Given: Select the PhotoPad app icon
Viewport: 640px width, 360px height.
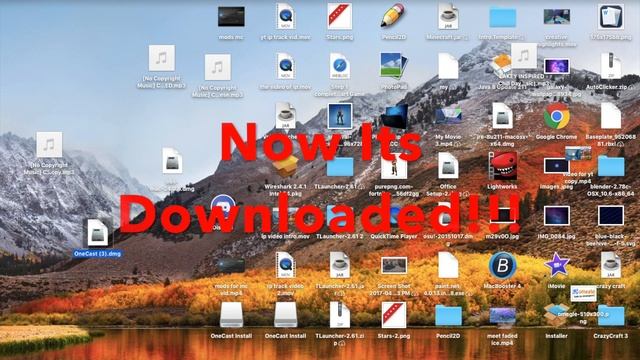Looking at the screenshot, I should coord(393,66).
